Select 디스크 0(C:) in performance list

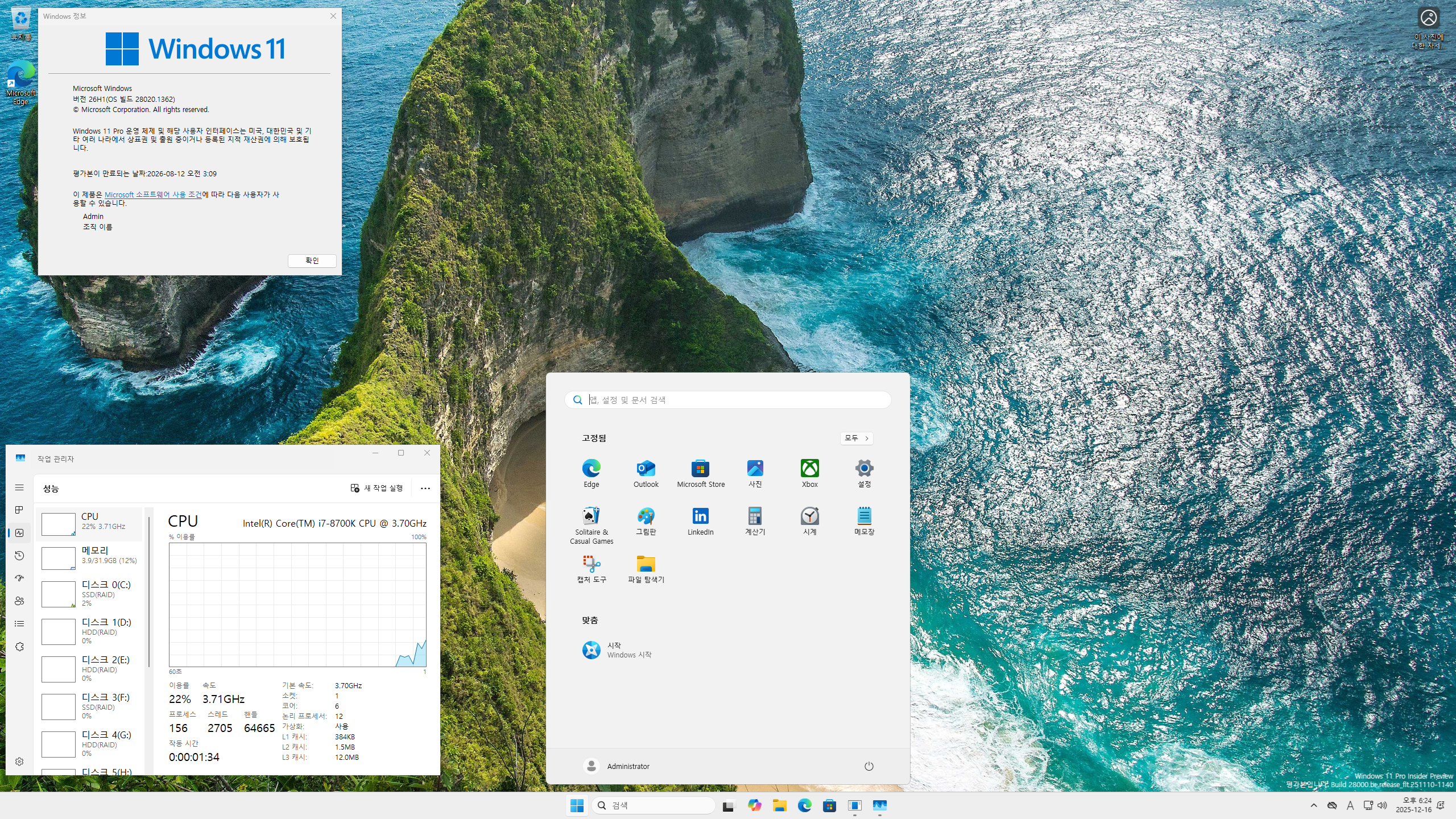91,593
